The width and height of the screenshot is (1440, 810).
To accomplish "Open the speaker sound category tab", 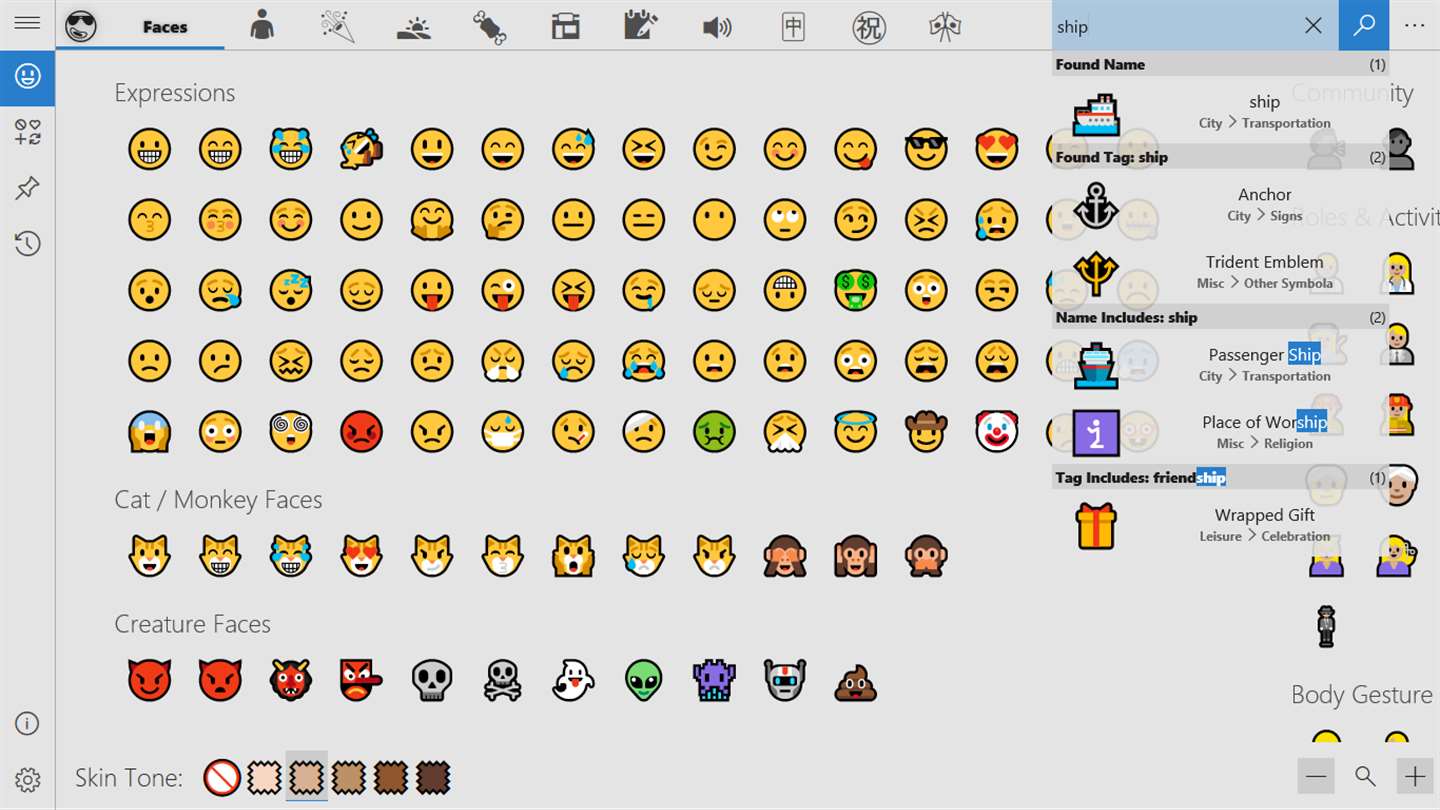I will coord(717,26).
